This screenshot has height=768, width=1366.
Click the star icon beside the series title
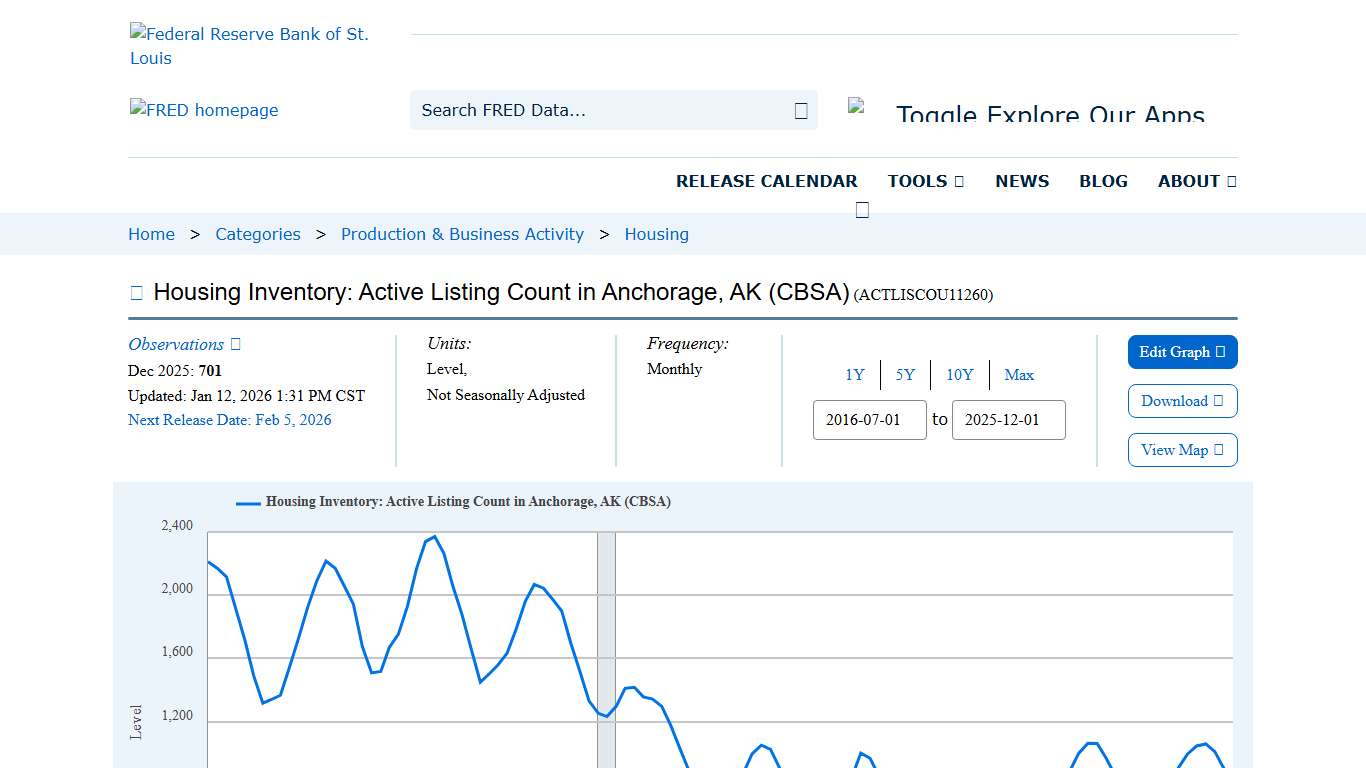tap(136, 292)
